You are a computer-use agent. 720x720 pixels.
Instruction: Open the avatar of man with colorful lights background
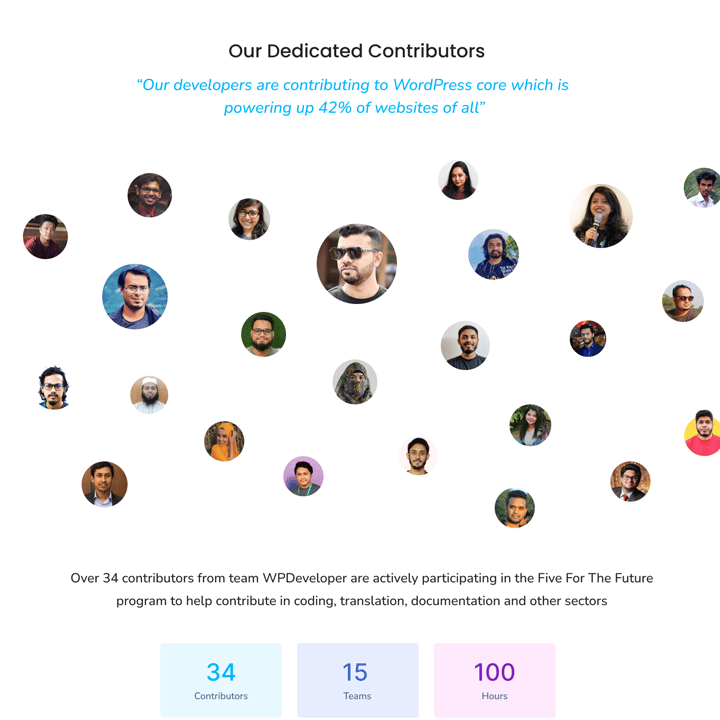(588, 338)
